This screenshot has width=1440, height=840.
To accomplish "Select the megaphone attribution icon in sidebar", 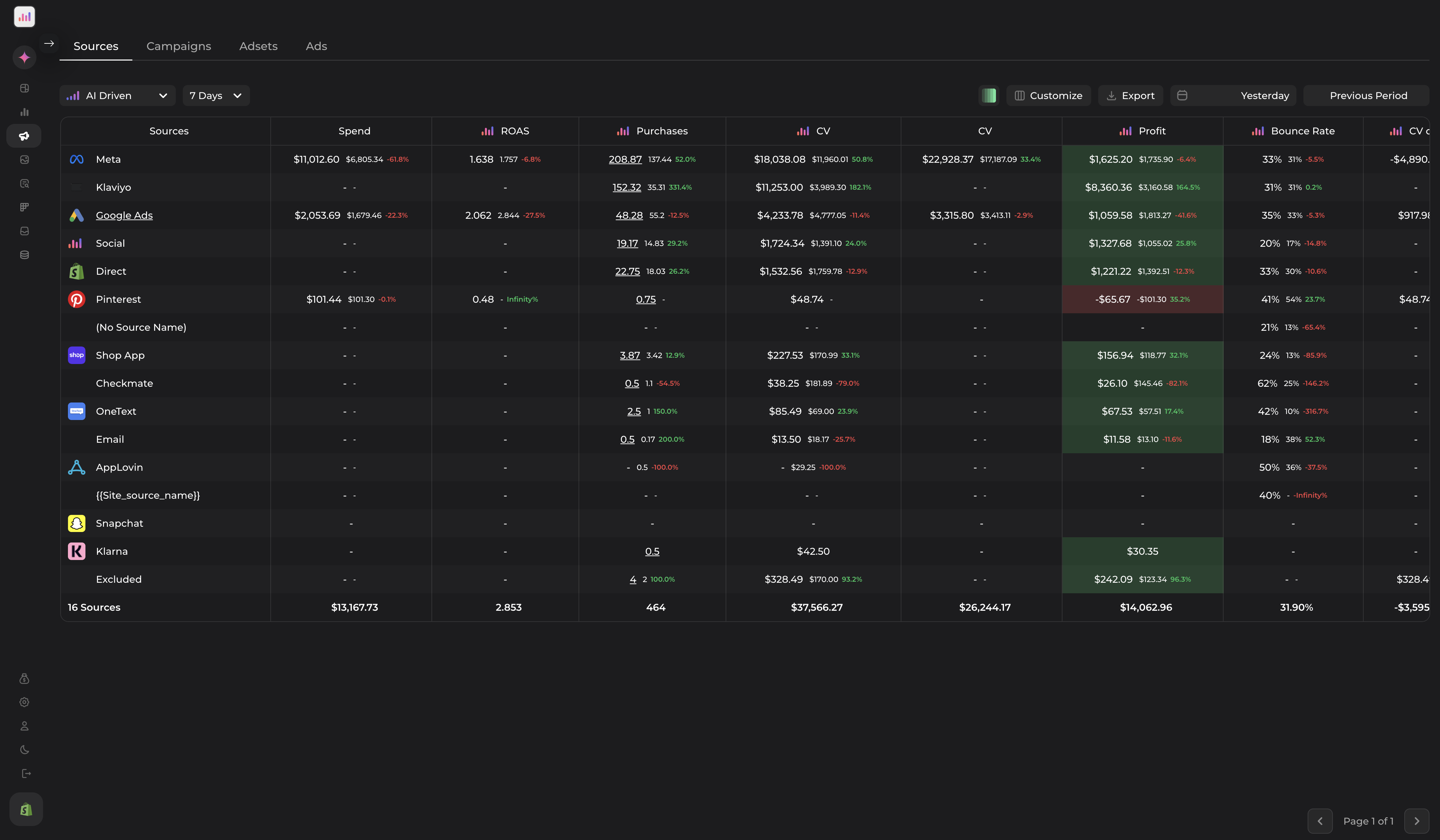I will tap(24, 136).
